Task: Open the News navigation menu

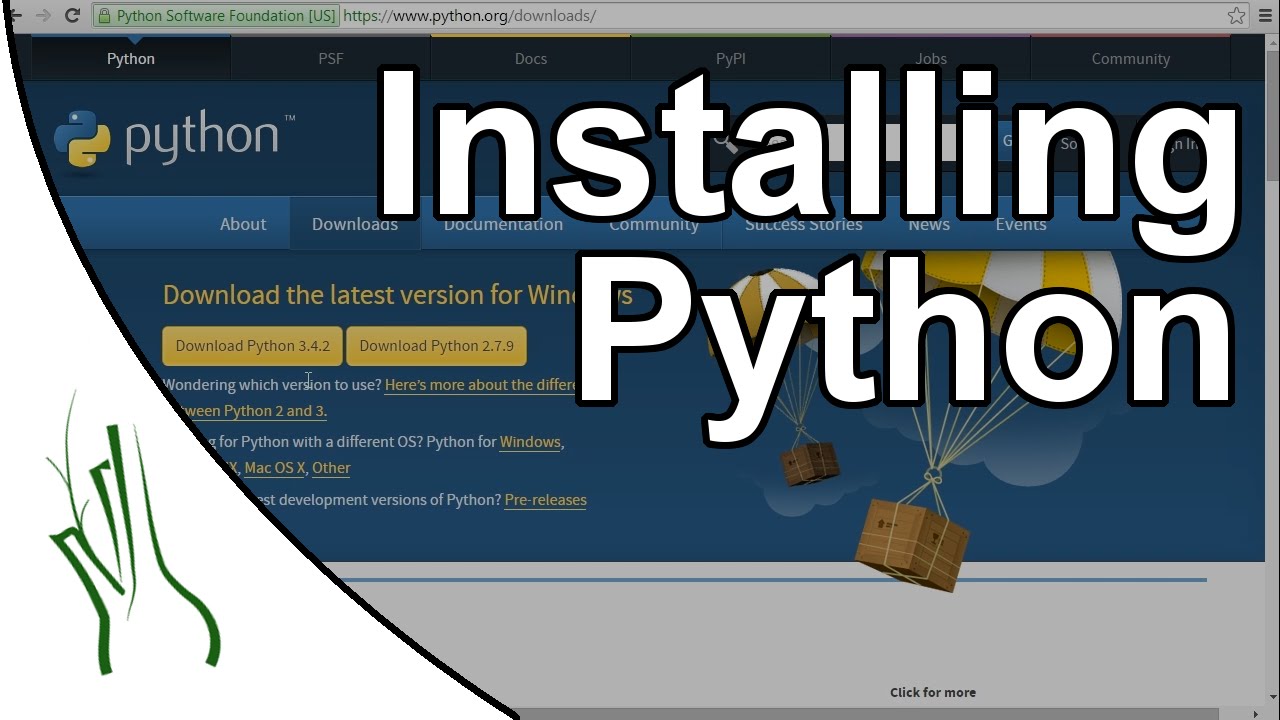Action: [929, 224]
